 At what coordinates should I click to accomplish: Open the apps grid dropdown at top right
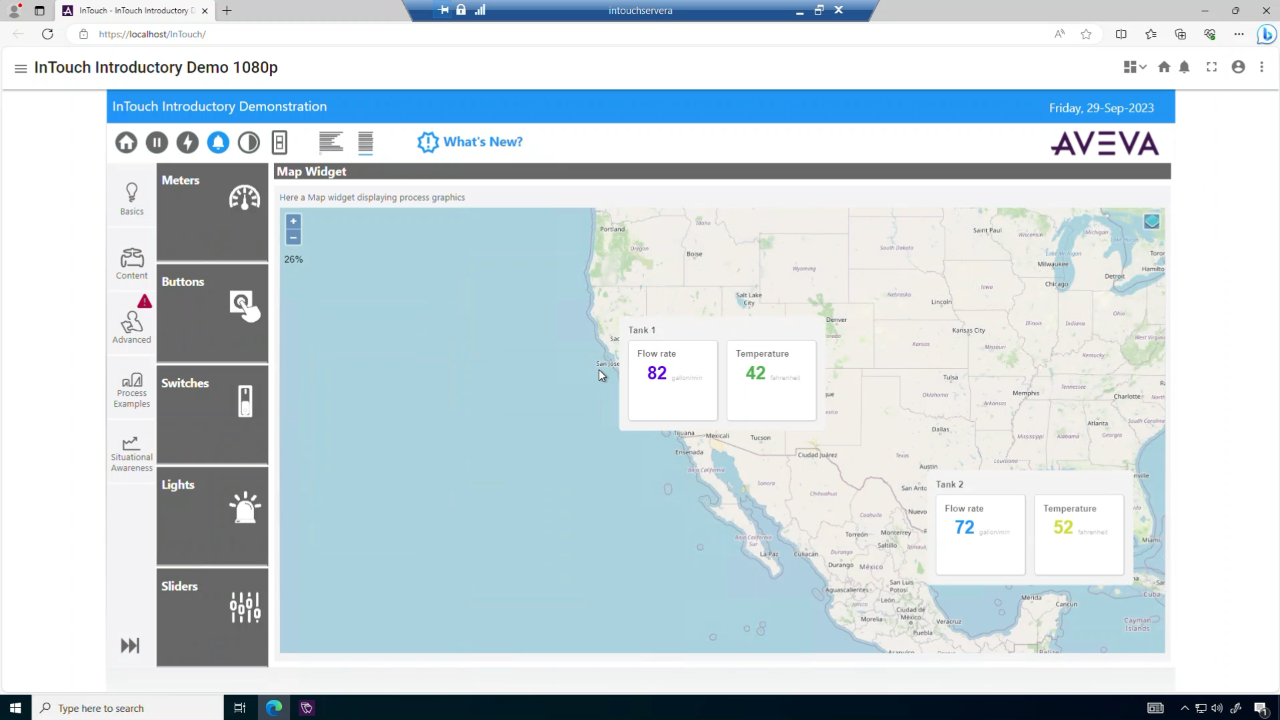(1130, 67)
